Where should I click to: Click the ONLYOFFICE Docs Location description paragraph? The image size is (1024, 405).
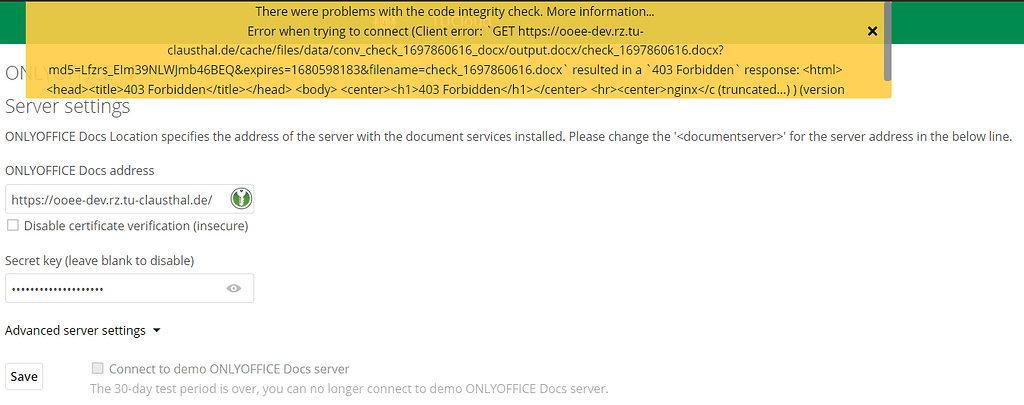click(509, 136)
